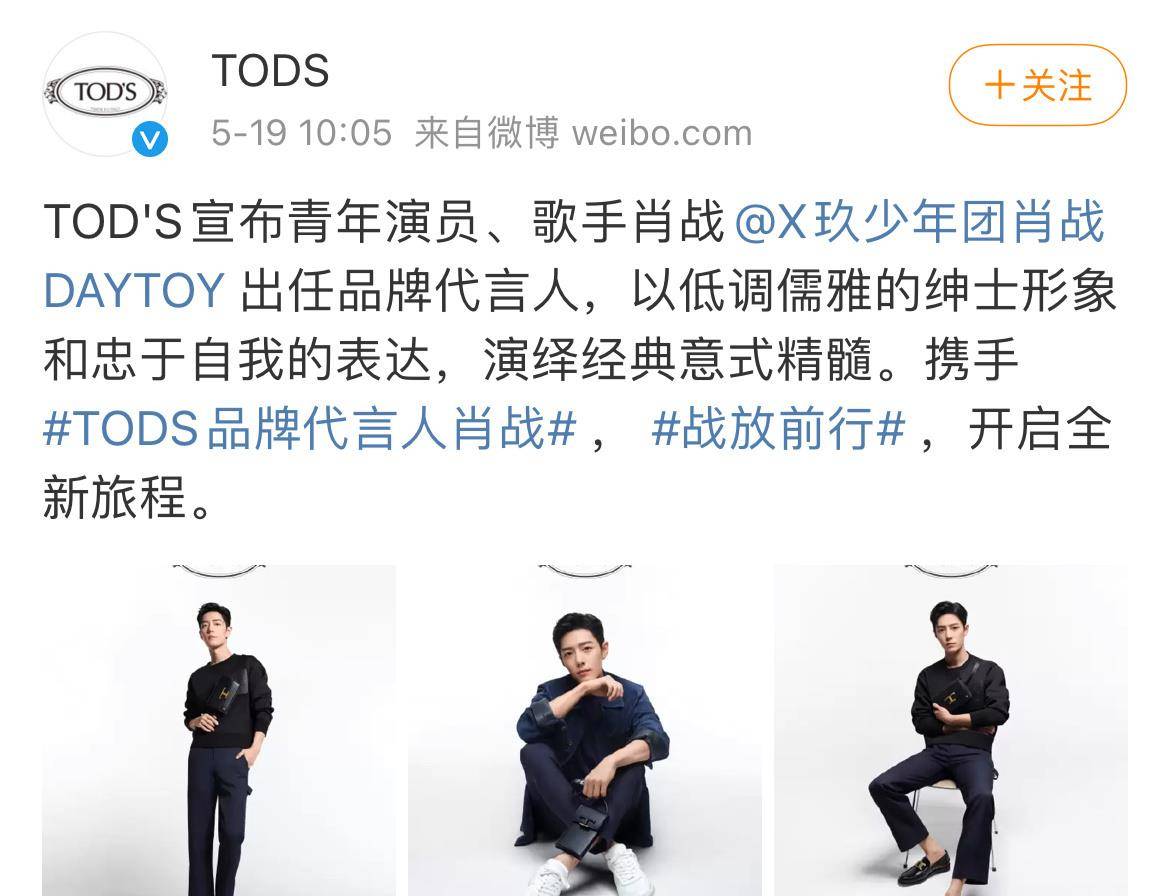
Task: Click the blue verified V badge
Action: [150, 140]
